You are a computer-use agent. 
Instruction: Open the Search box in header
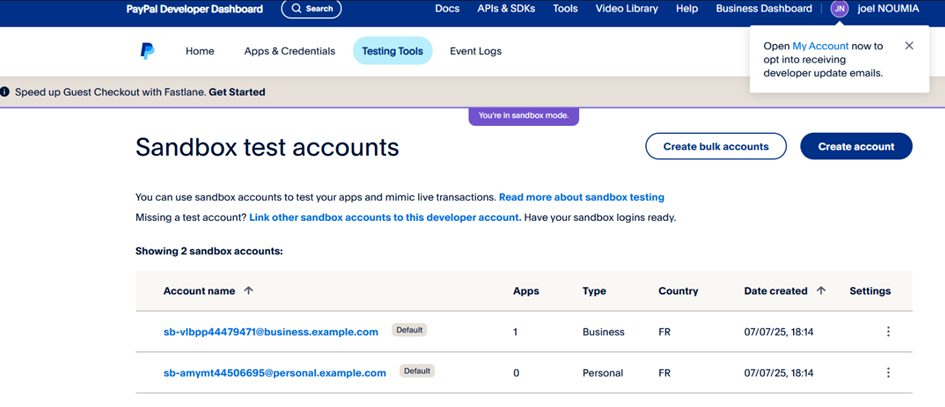[x=312, y=9]
